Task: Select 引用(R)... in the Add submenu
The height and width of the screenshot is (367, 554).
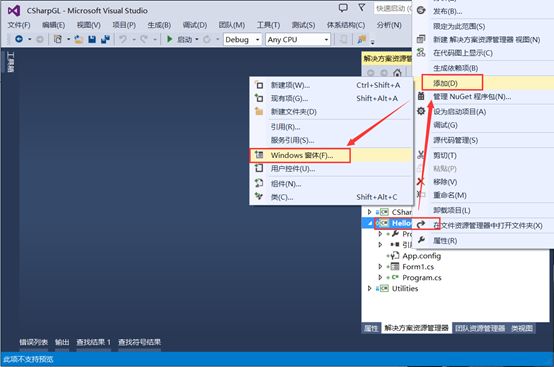Action: (x=331, y=127)
